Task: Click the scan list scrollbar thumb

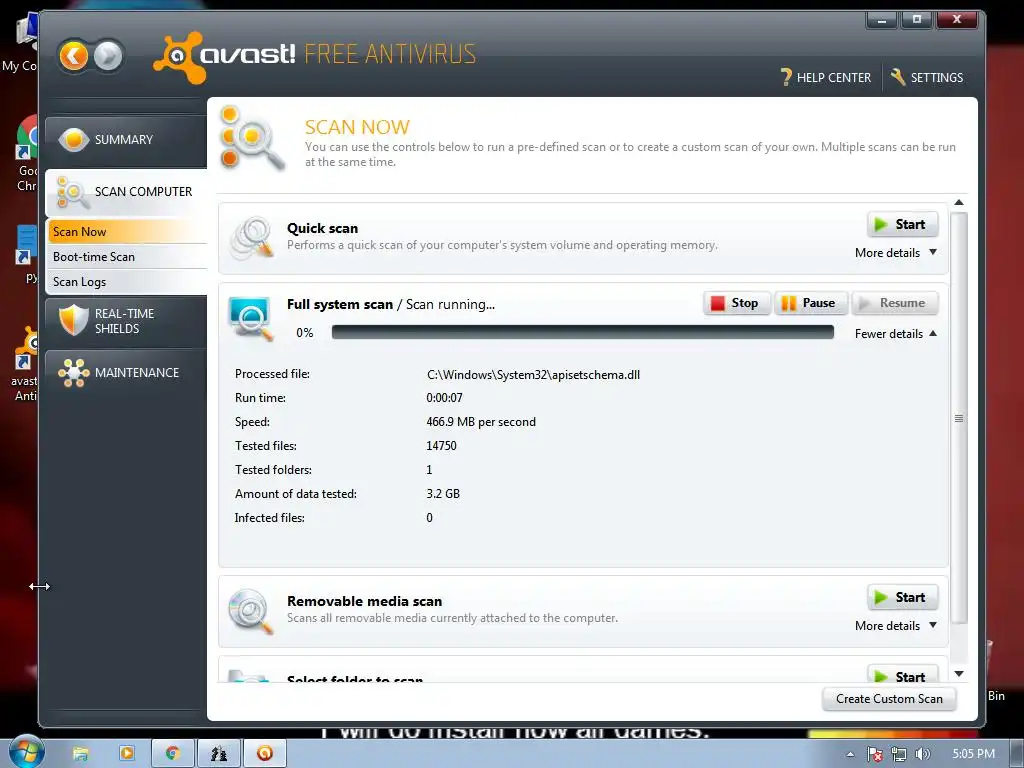Action: (x=959, y=418)
